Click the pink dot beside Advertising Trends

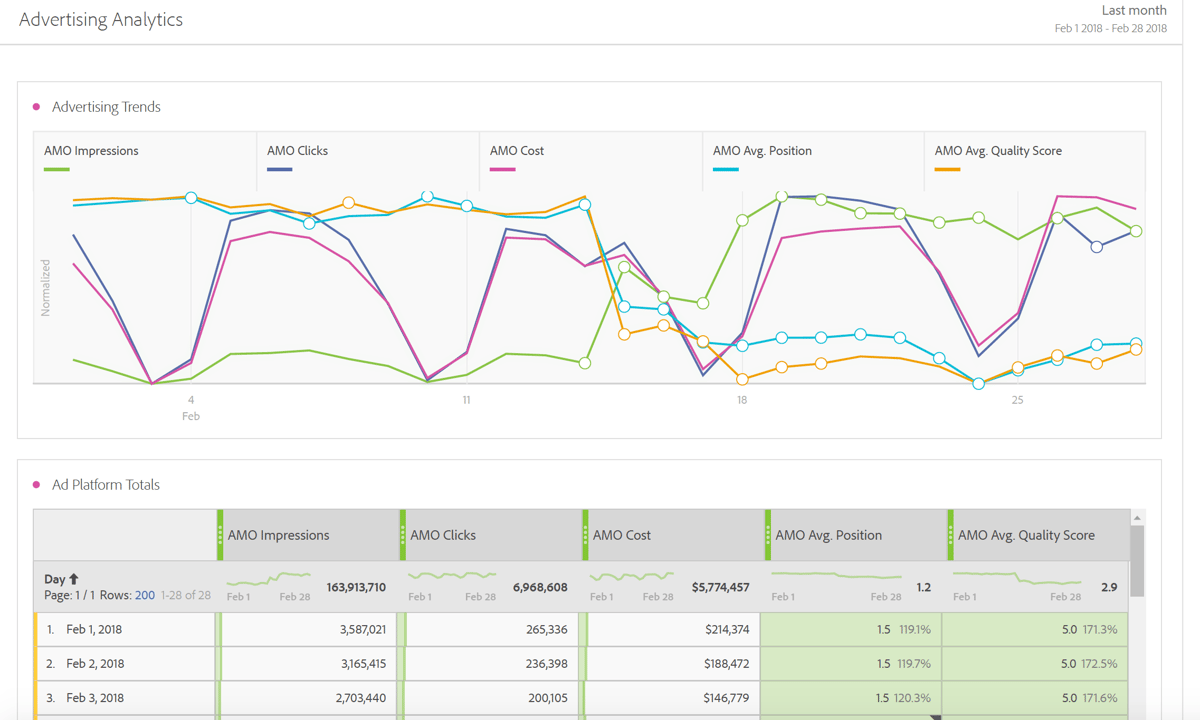tap(38, 107)
